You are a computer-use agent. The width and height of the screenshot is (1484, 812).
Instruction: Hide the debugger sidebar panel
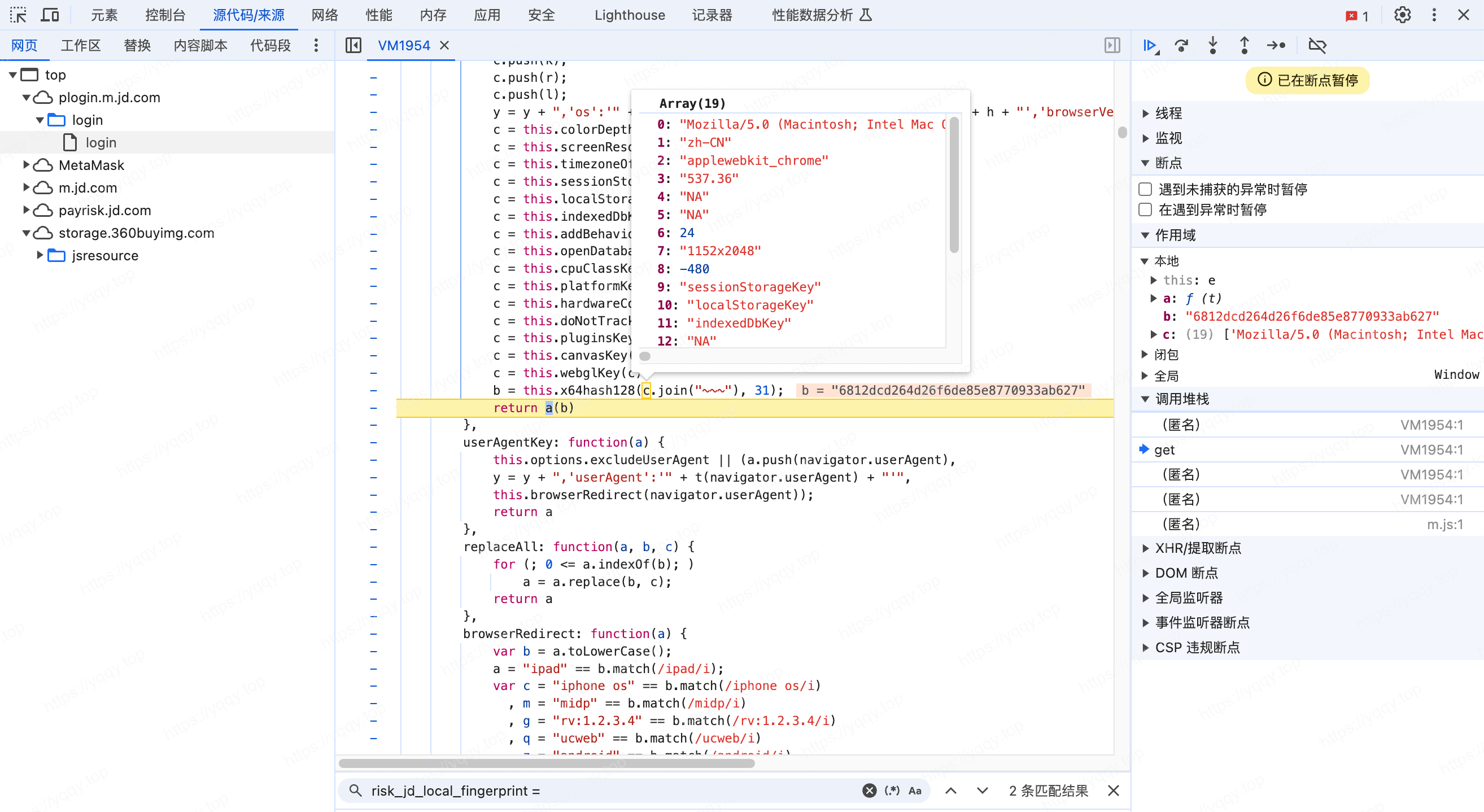(1112, 45)
